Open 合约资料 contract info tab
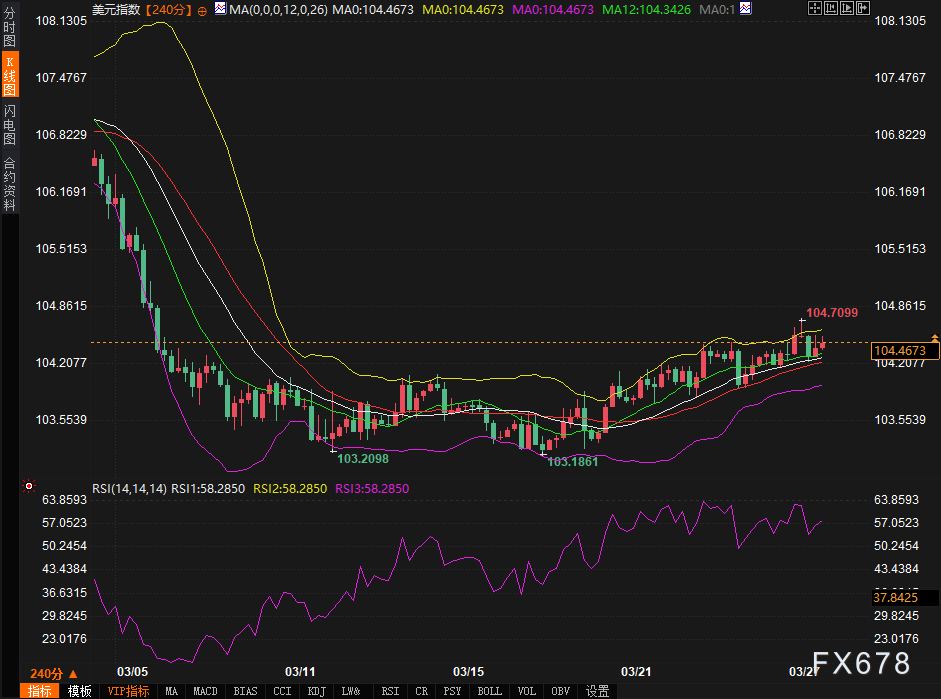Image resolution: width=941 pixels, height=699 pixels. 9,183
